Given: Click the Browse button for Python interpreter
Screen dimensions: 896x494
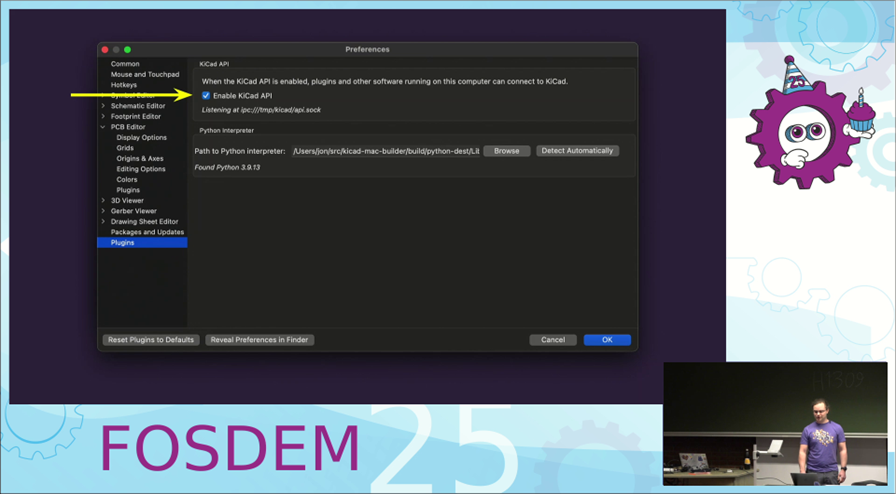Looking at the screenshot, I should pos(507,151).
